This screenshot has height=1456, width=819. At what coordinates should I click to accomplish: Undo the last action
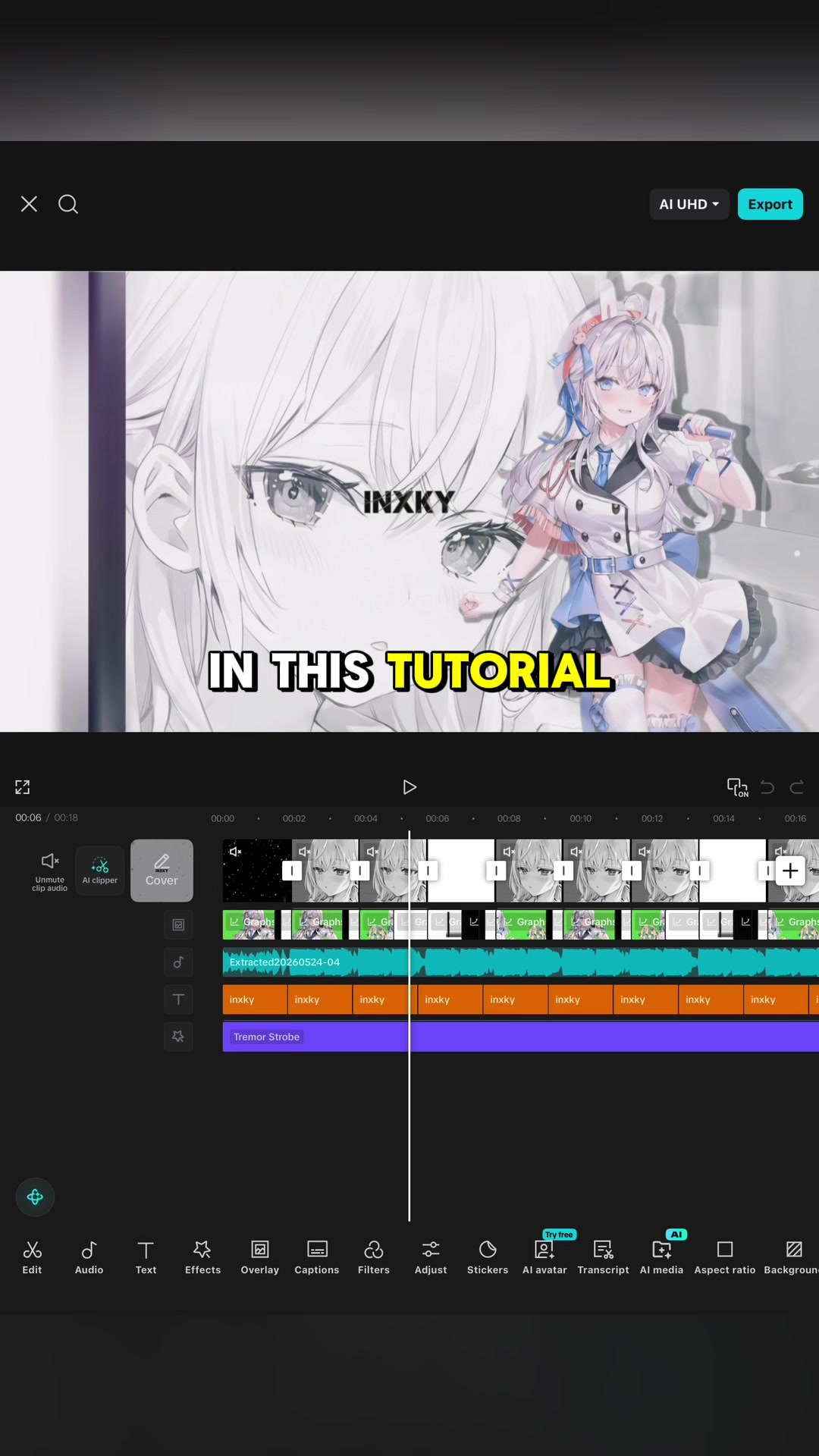pos(767,787)
